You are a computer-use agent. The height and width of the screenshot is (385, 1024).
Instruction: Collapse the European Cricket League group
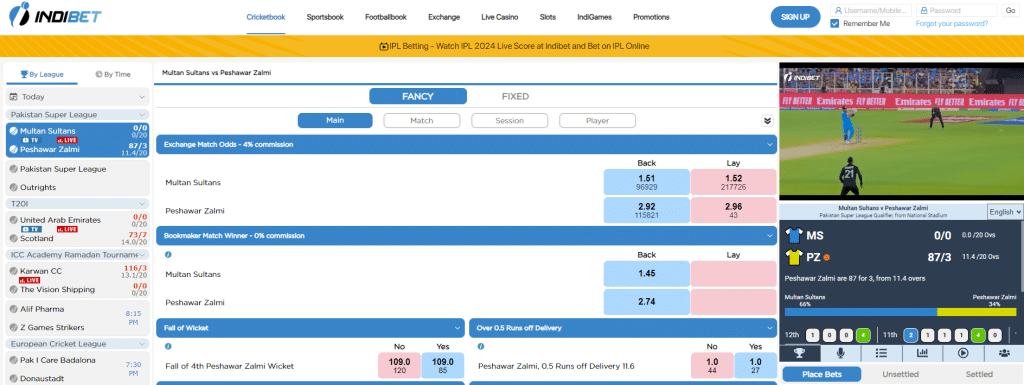click(78, 343)
